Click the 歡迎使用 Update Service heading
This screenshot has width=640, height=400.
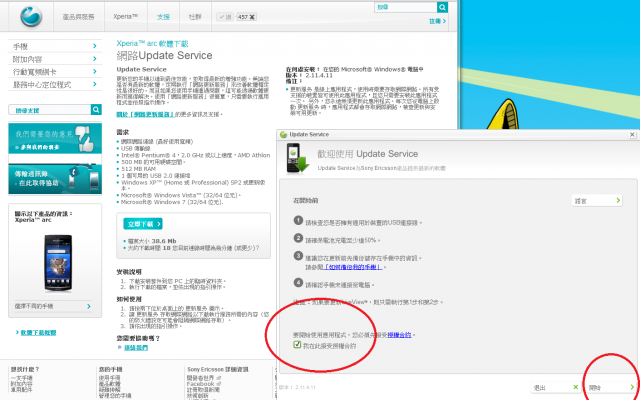(x=368, y=154)
